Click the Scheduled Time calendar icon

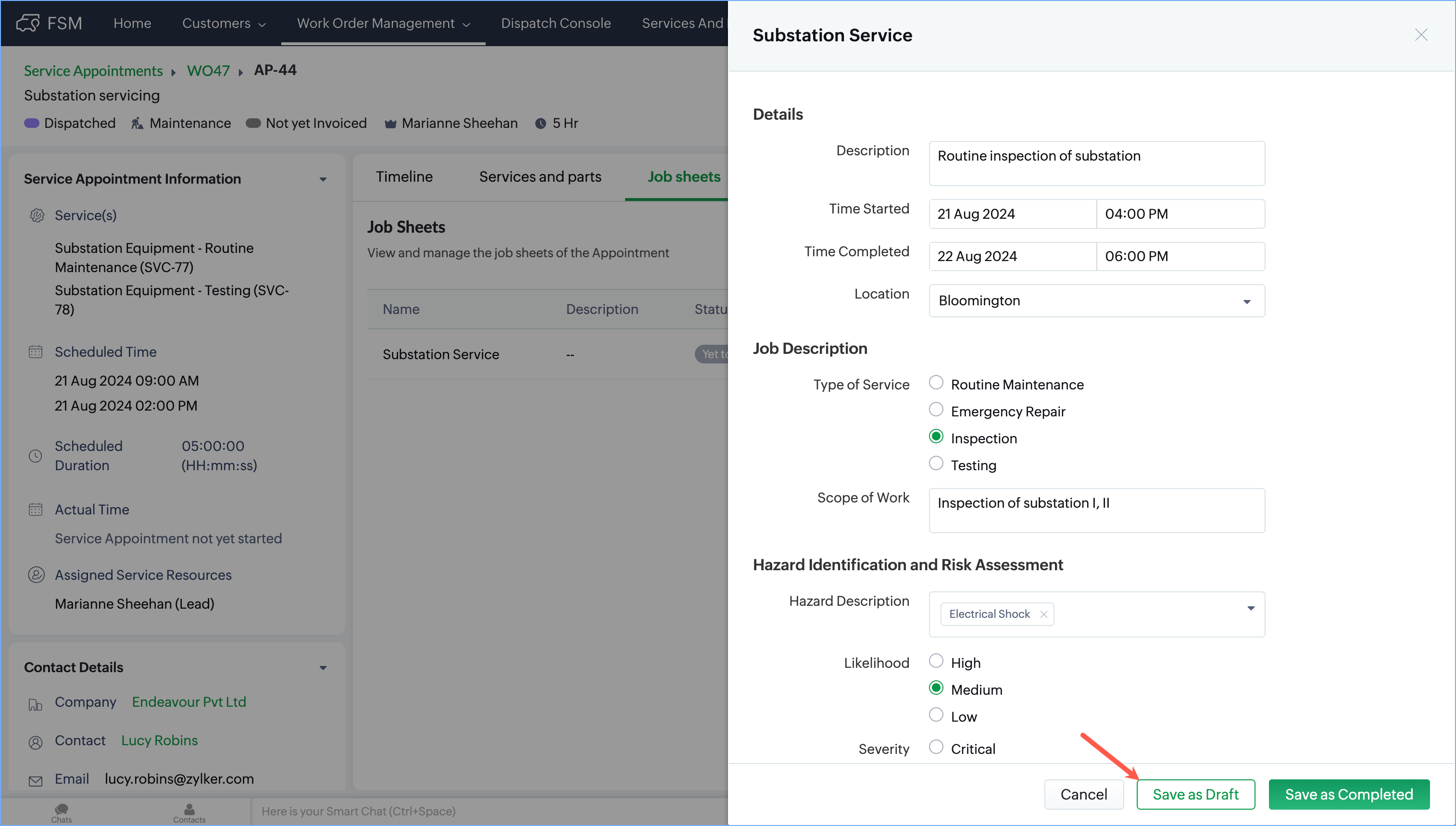coord(35,352)
